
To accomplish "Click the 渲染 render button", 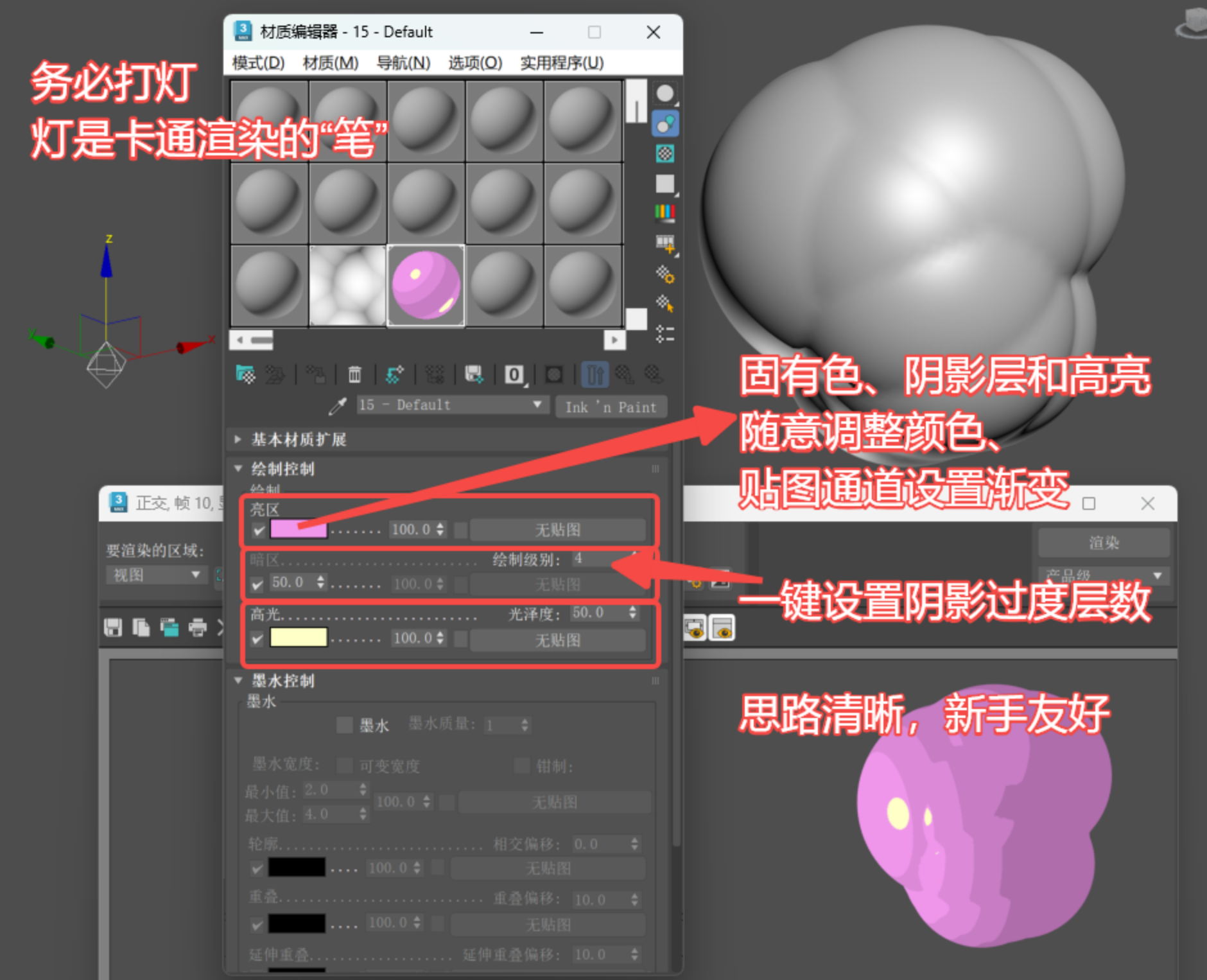I will [1103, 543].
